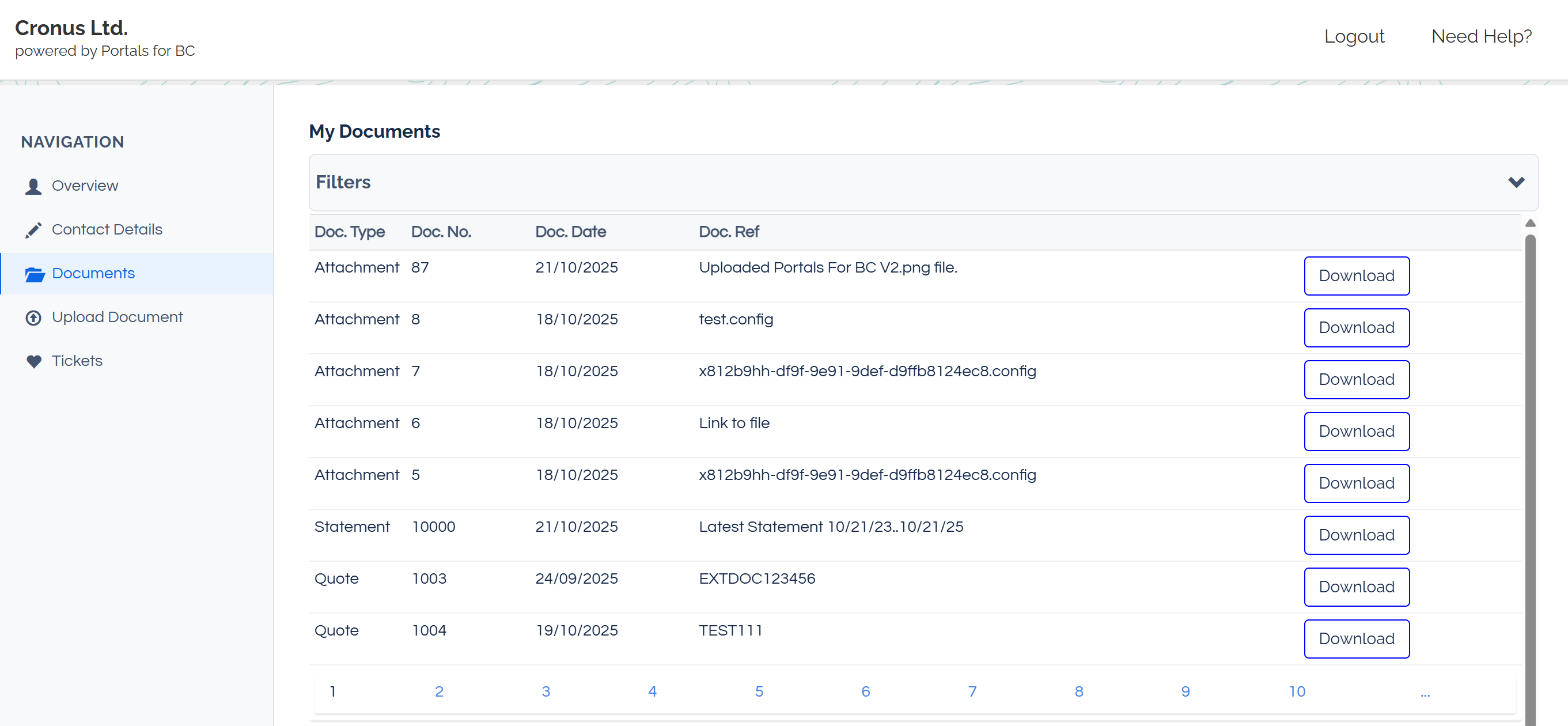Go to Contact Details page
Image resolution: width=1568 pixels, height=726 pixels.
(107, 230)
